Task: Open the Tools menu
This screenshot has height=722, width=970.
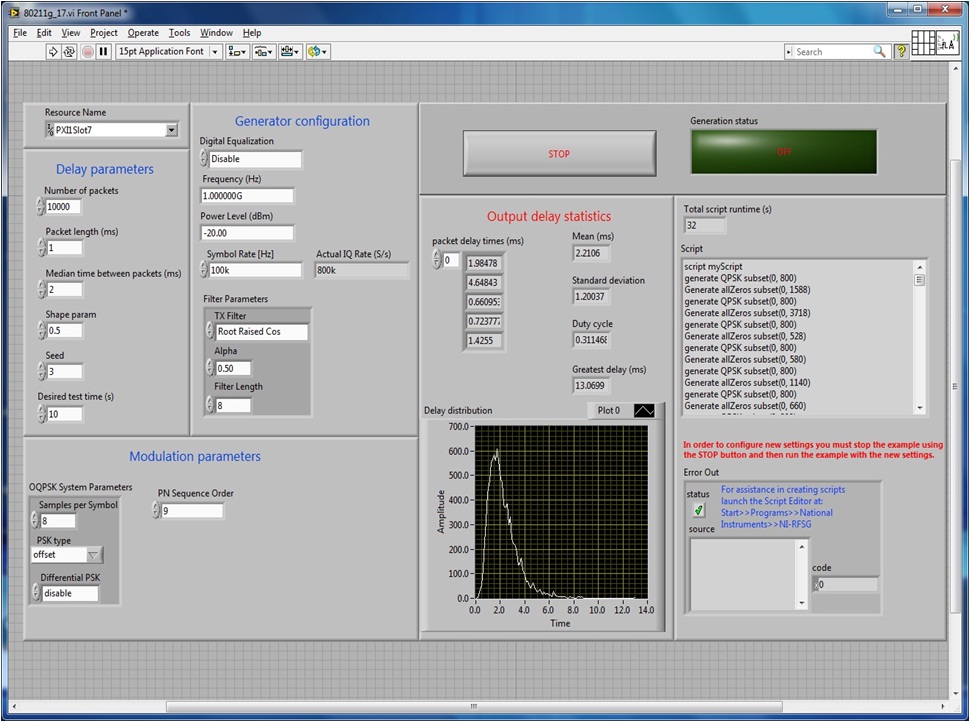Action: click(x=179, y=33)
